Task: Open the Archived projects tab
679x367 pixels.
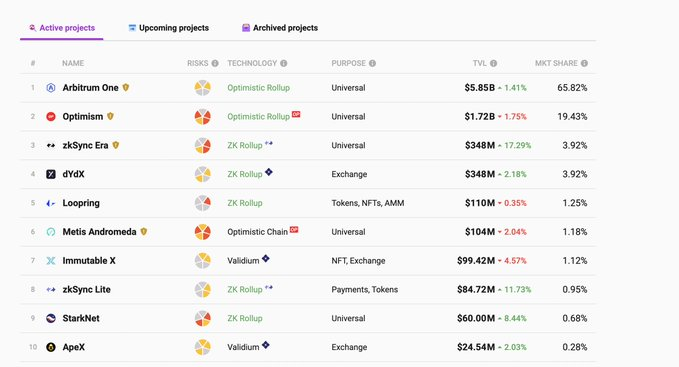Action: (280, 28)
